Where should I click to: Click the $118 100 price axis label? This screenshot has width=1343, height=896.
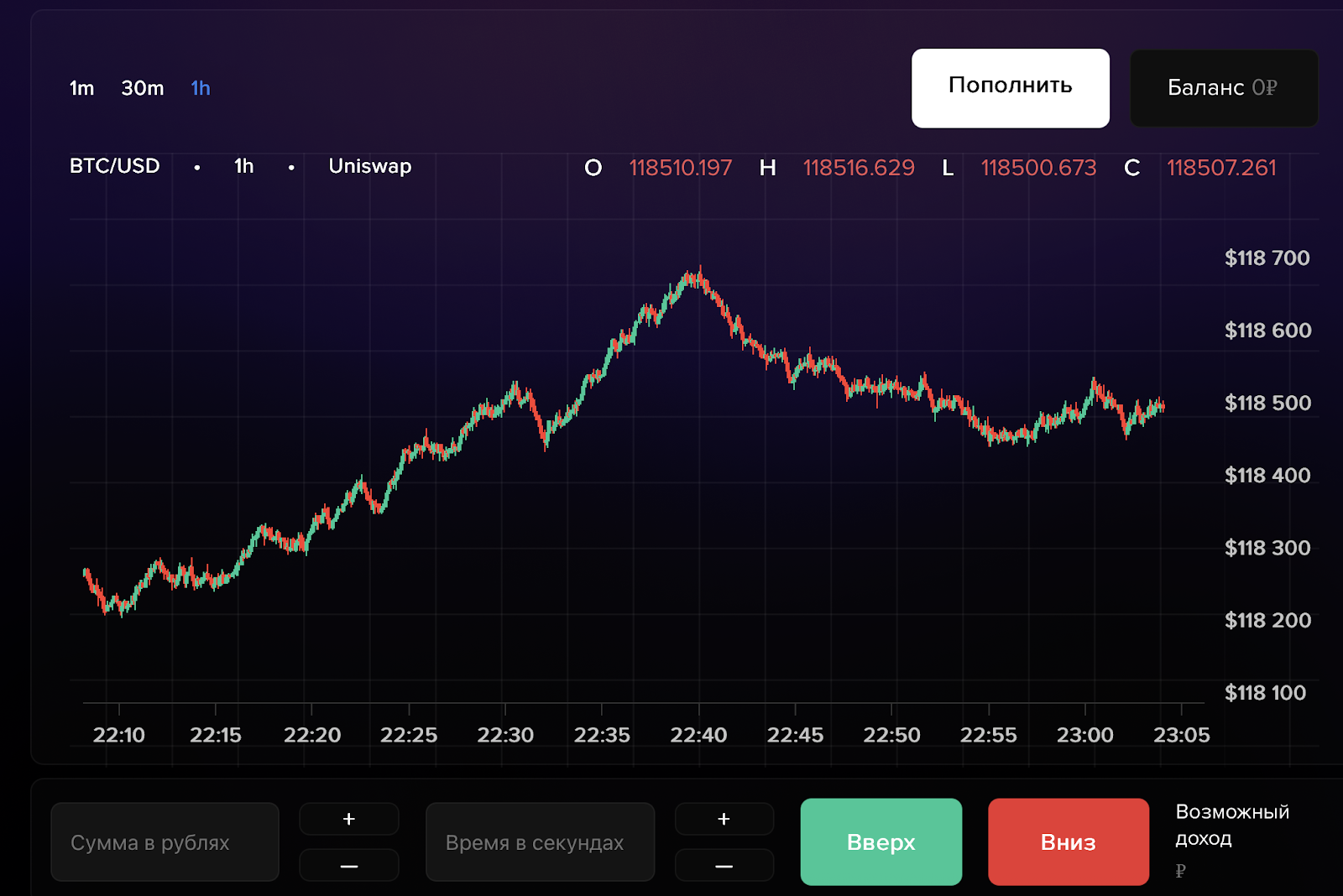click(1266, 693)
